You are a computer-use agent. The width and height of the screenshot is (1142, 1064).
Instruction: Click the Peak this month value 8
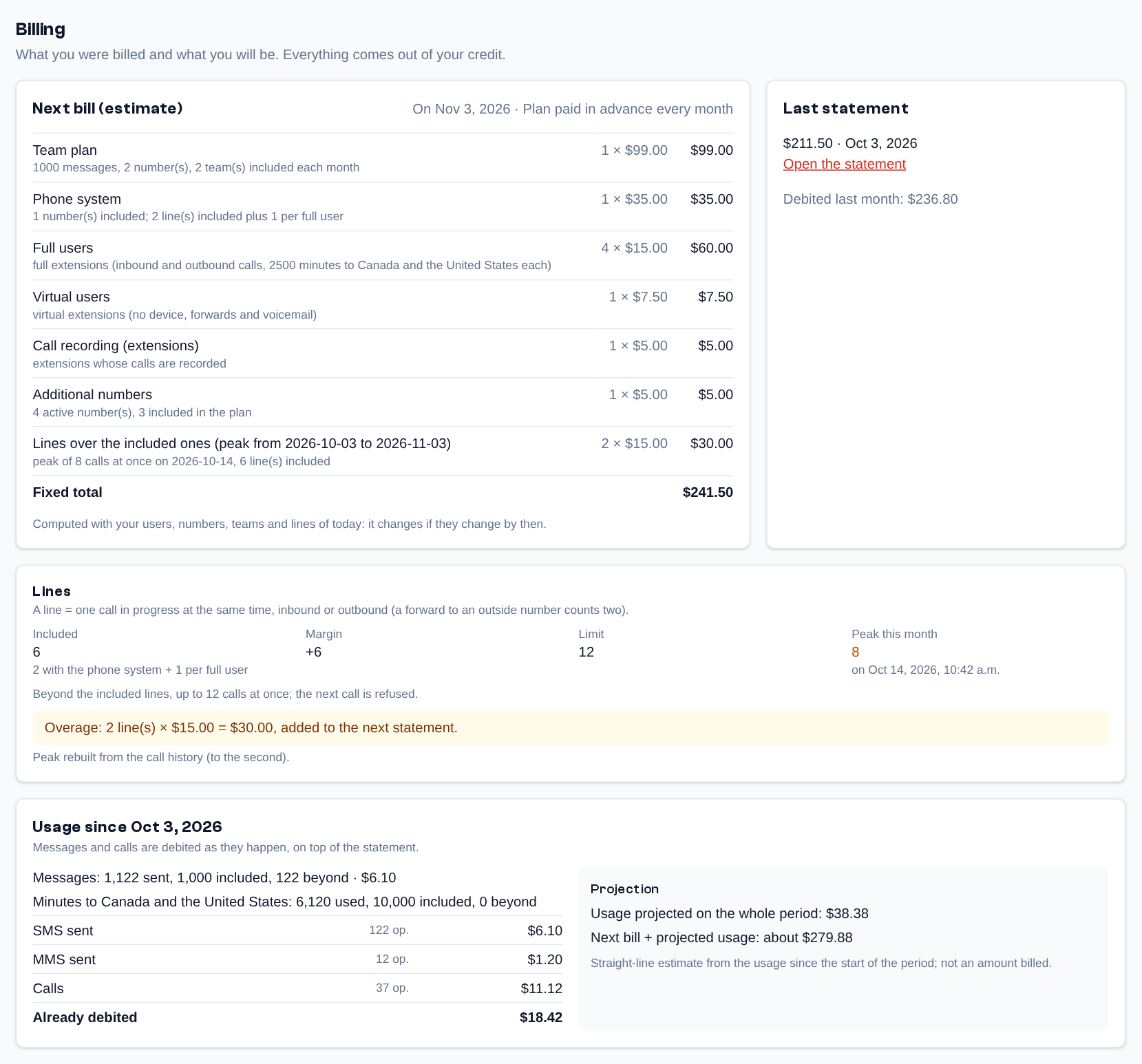(x=855, y=652)
